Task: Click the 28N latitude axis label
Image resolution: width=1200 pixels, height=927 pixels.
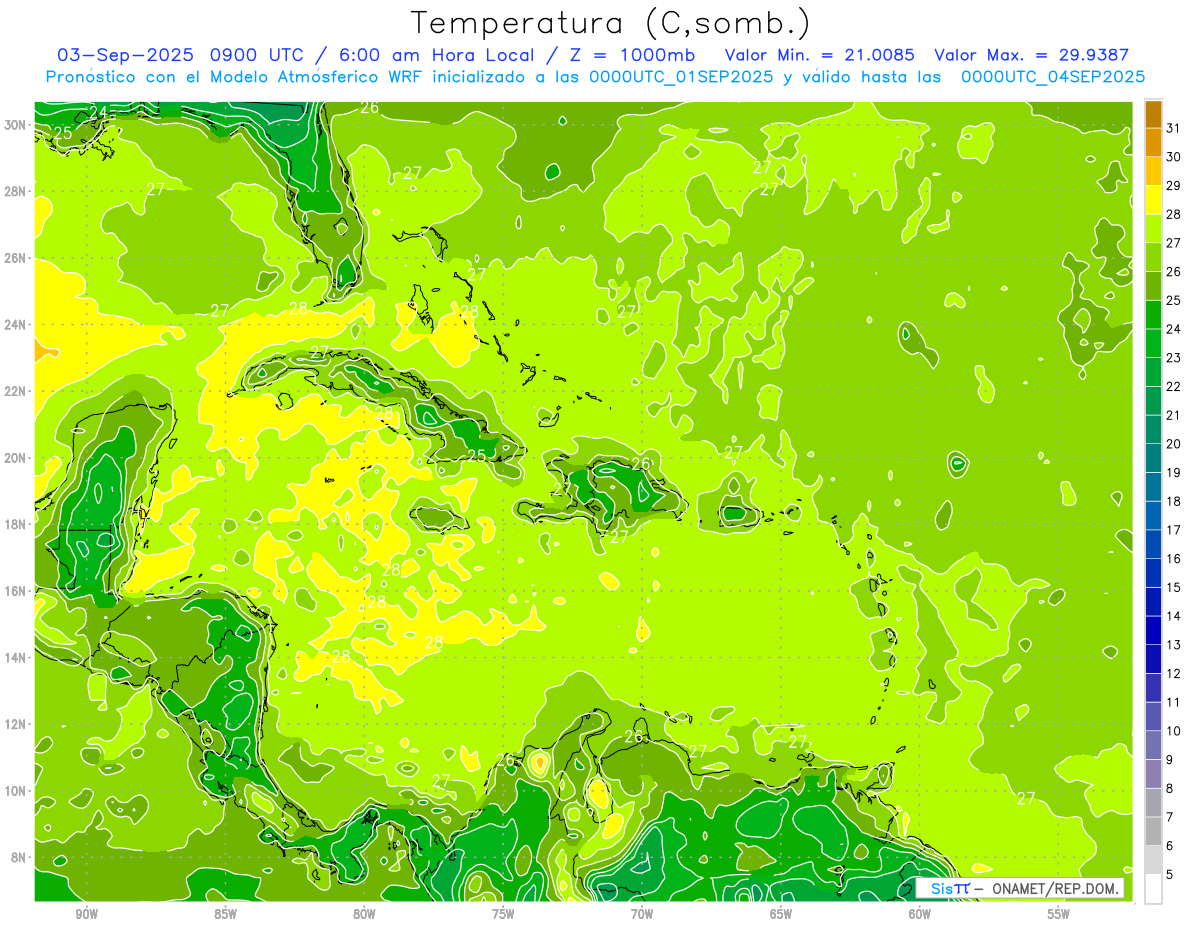Action: click(15, 191)
